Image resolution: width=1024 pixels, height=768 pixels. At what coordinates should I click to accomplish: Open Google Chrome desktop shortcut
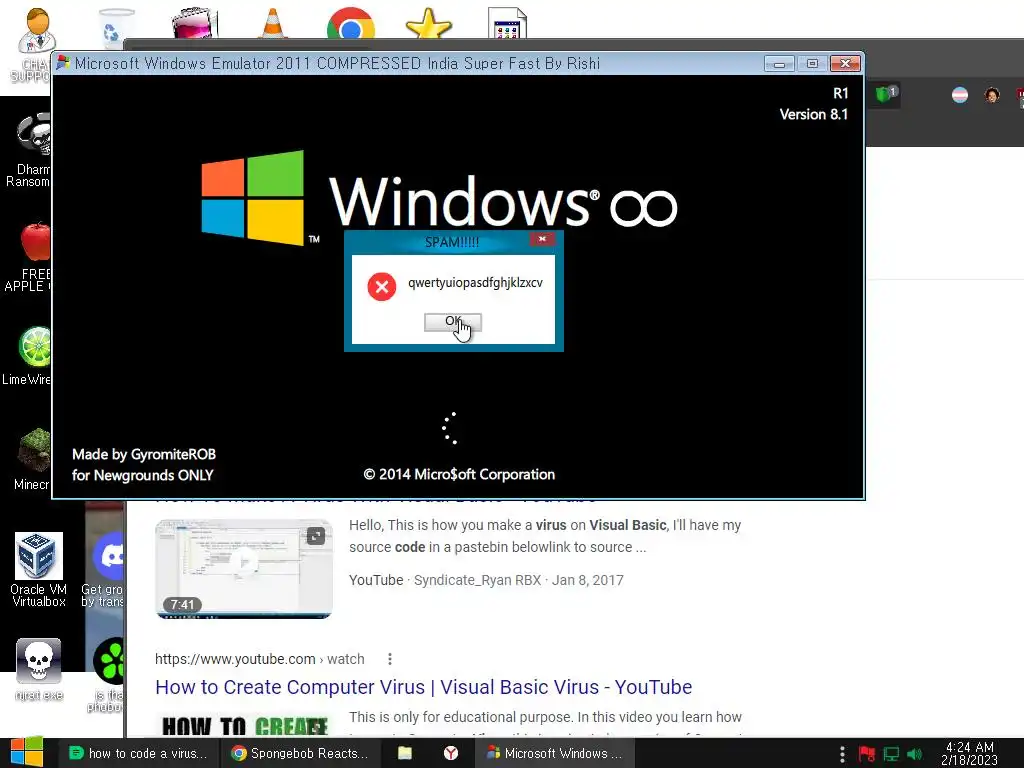351,24
